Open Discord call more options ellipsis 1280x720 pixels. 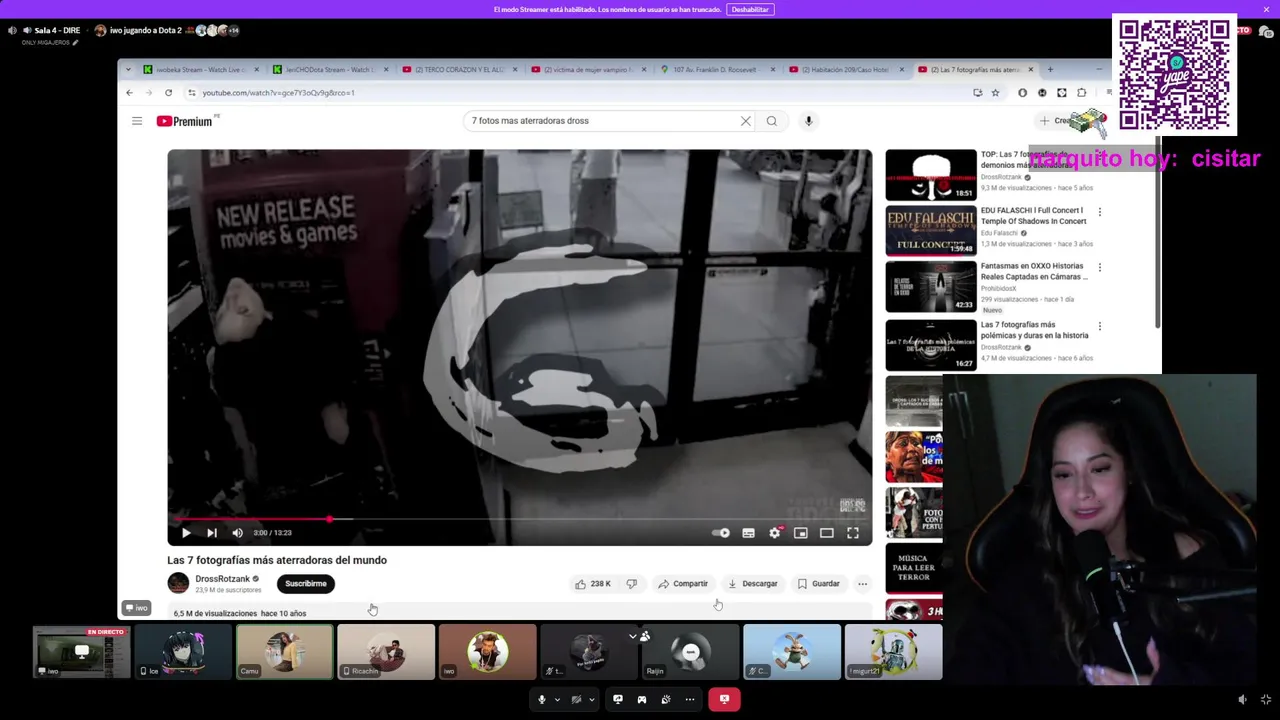(x=690, y=700)
